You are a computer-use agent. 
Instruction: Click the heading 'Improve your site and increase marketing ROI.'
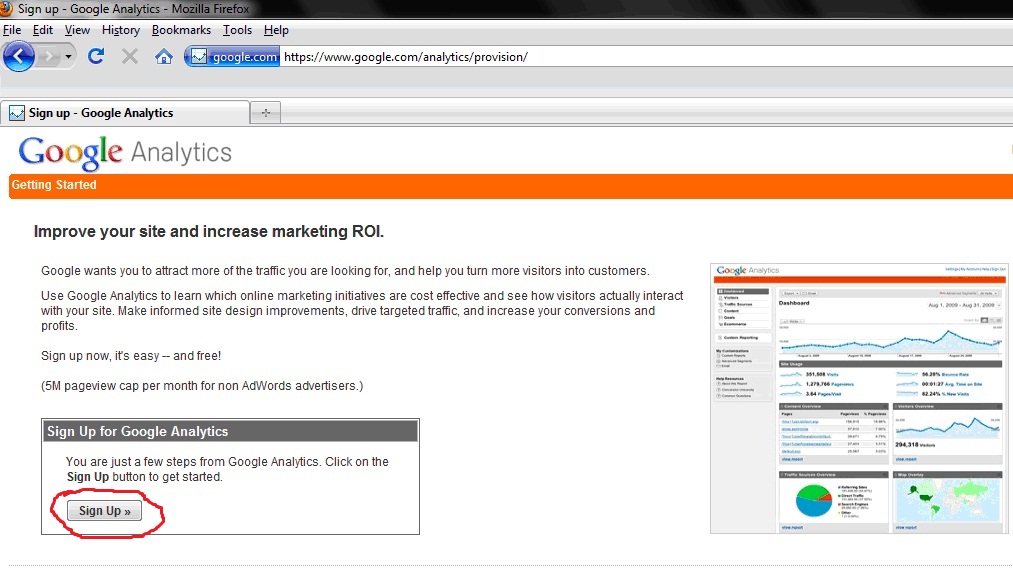coord(209,231)
